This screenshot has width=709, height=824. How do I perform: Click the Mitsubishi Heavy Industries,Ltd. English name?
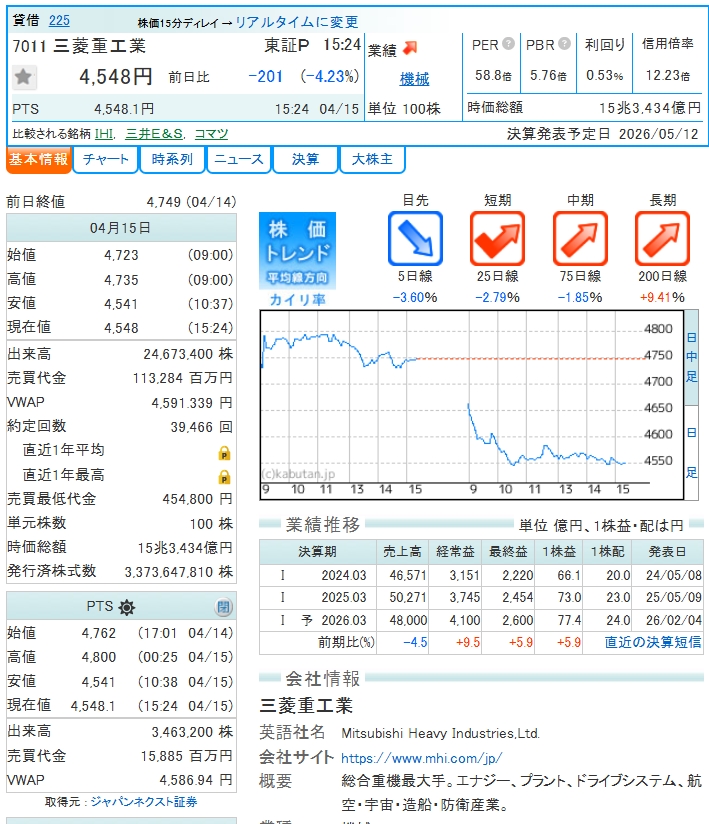pos(440,733)
